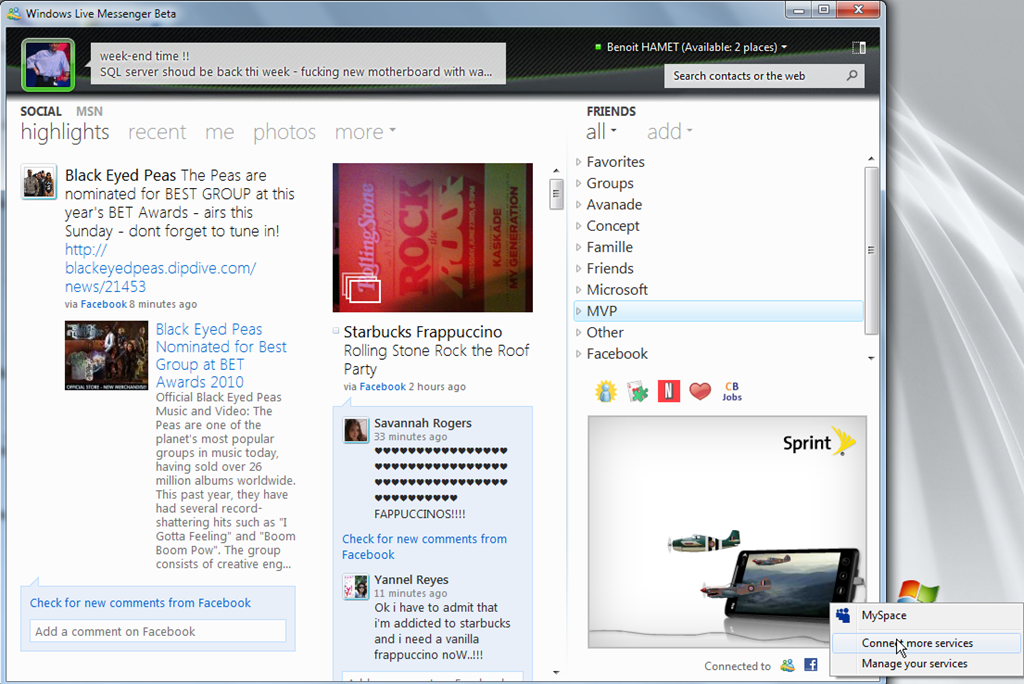Viewport: 1024px width, 684px height.
Task: Click the Windows Live Messenger title icon
Action: [13, 13]
